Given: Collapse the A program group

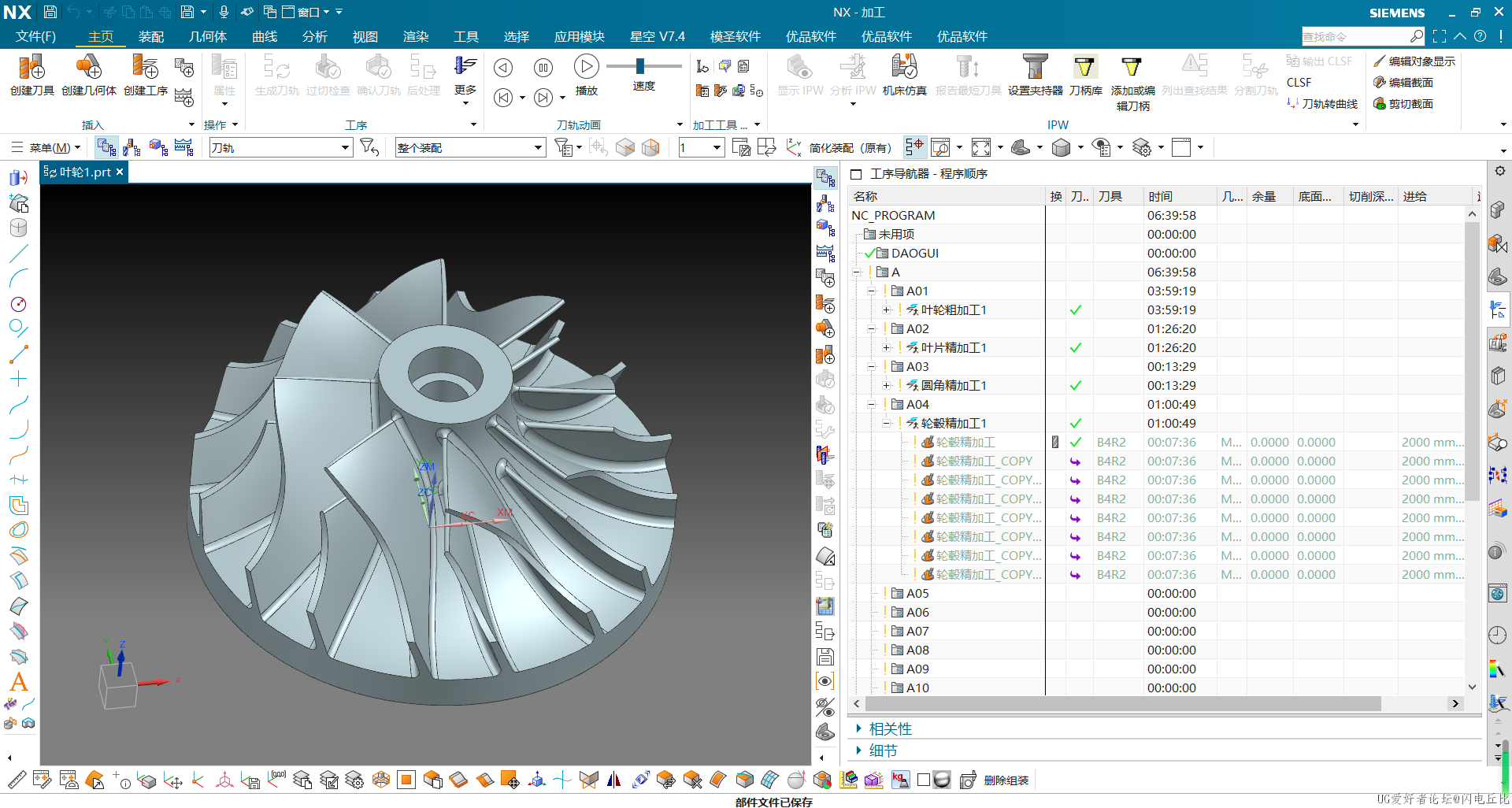Looking at the screenshot, I should click(x=857, y=272).
